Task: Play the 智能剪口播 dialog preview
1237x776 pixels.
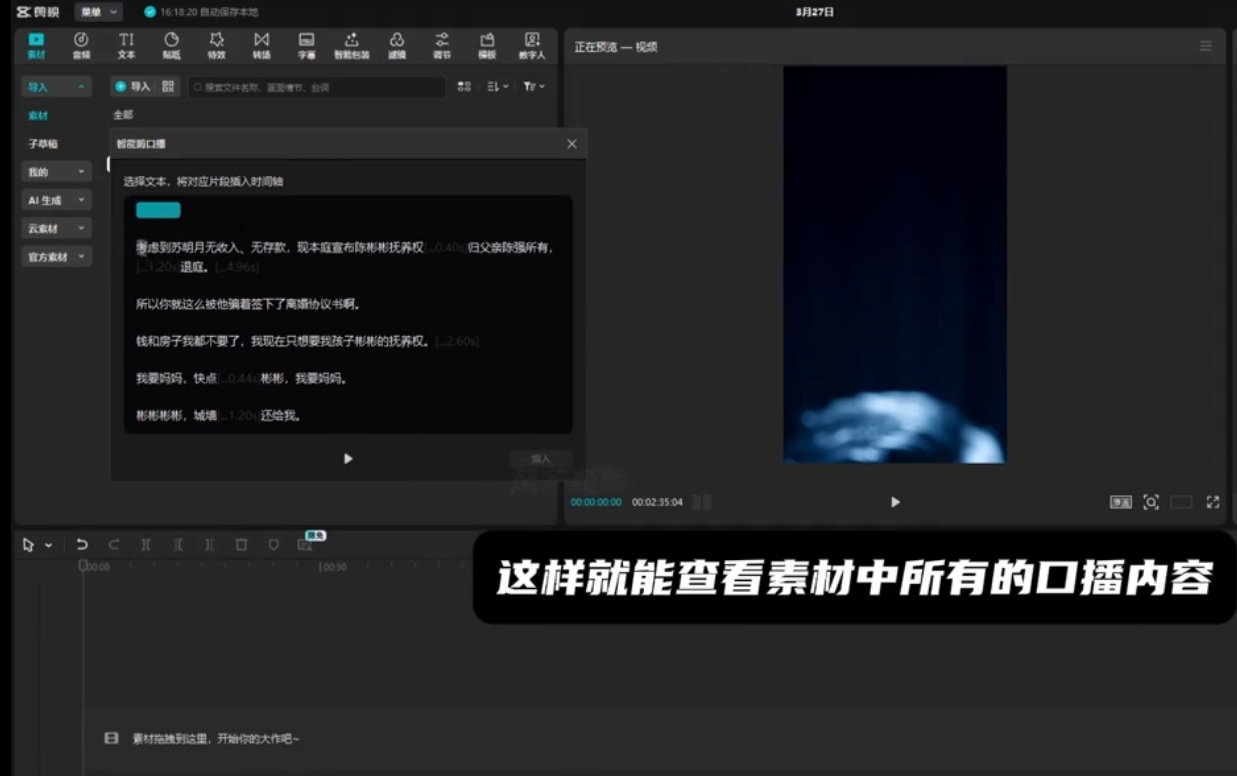Action: [x=348, y=459]
